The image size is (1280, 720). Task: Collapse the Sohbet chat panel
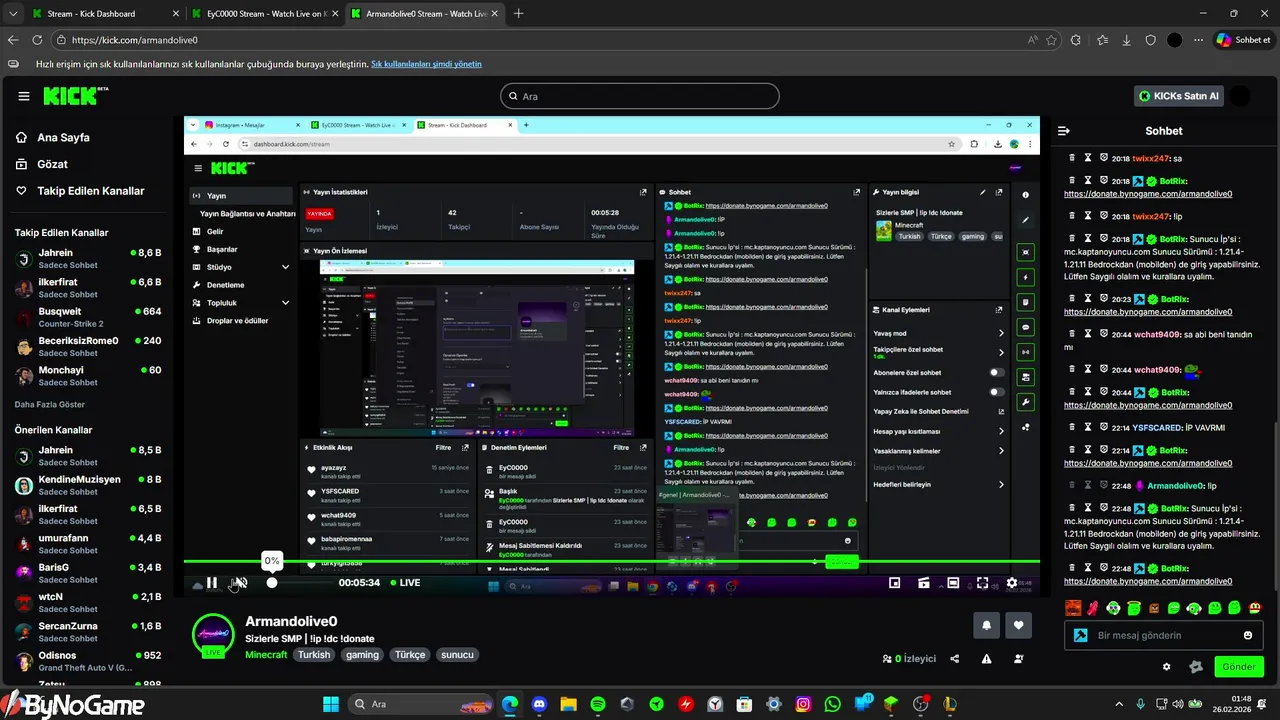(x=1064, y=131)
